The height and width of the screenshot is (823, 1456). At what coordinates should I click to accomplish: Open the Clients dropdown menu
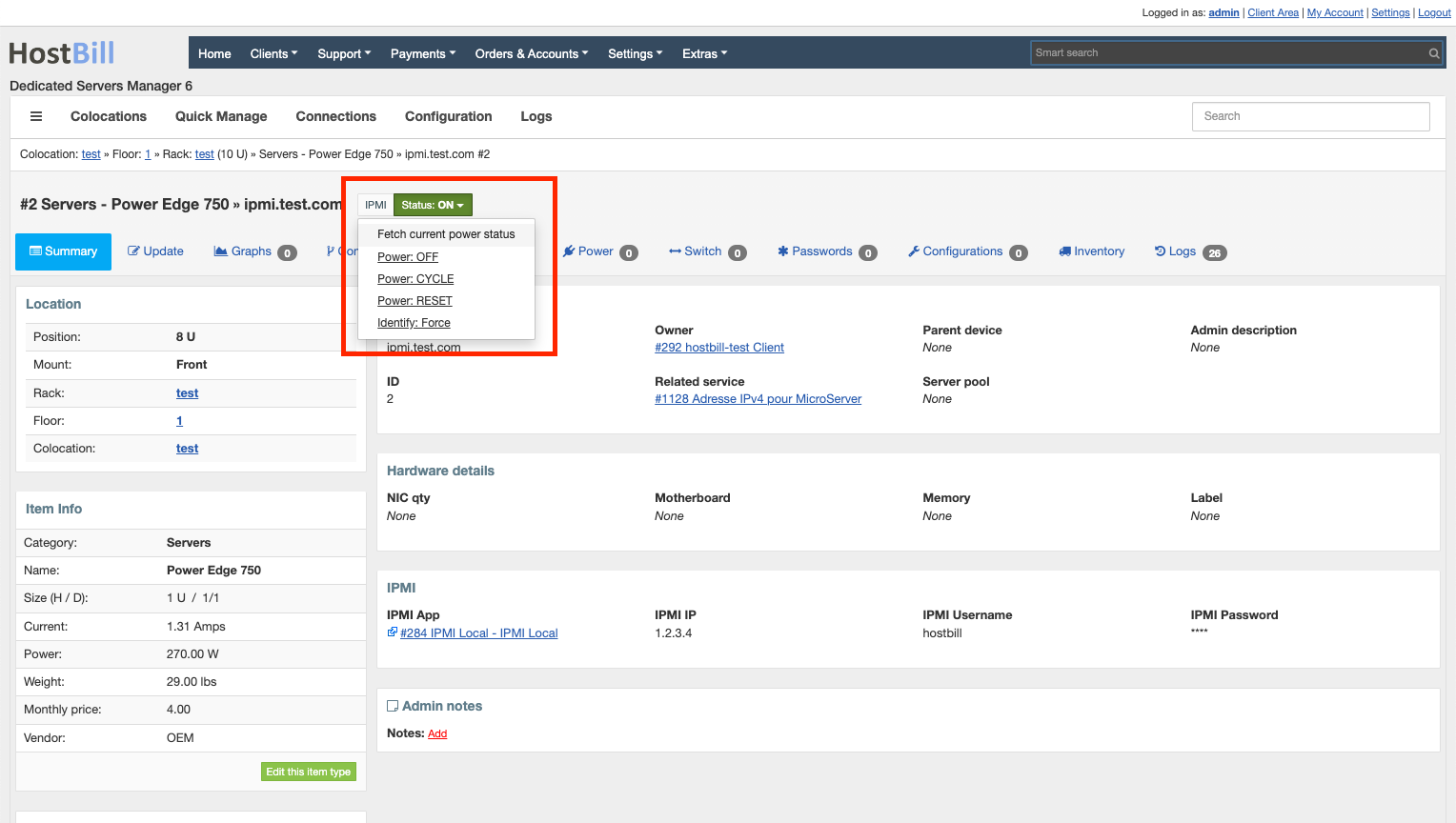click(x=273, y=53)
